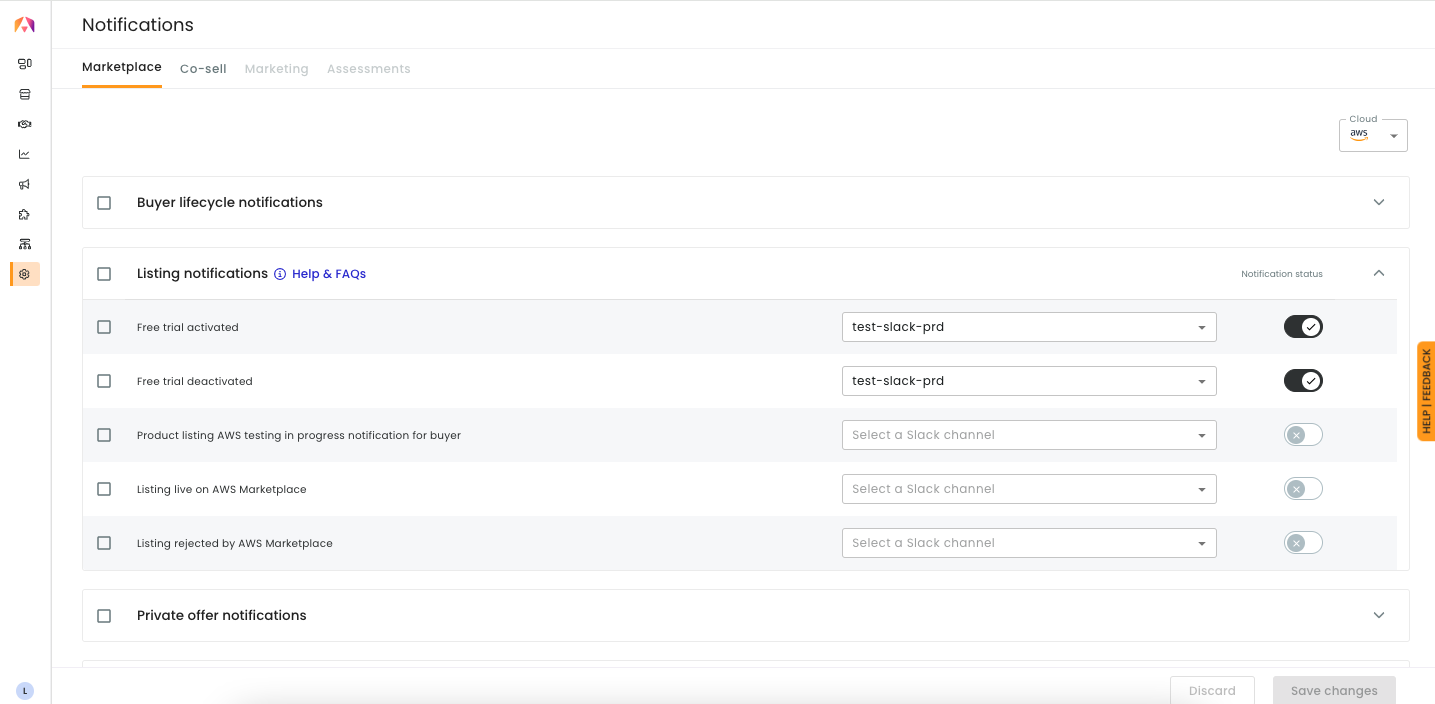Click the hierarchy org chart sidebar icon

(25, 244)
